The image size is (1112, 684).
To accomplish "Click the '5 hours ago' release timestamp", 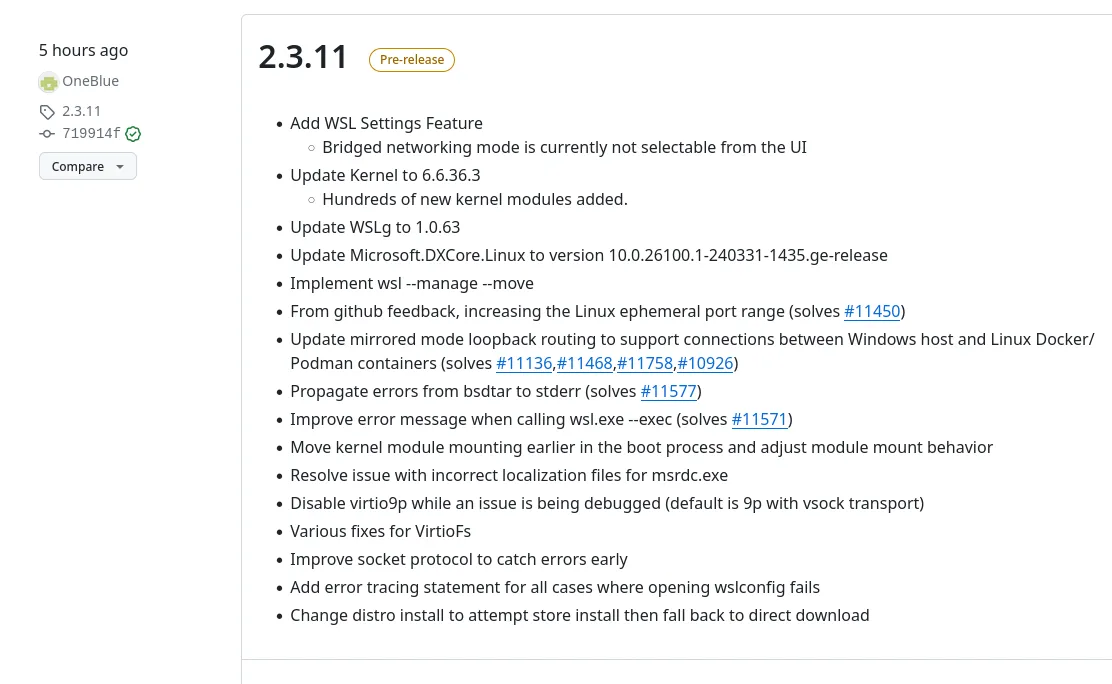I will (x=83, y=50).
